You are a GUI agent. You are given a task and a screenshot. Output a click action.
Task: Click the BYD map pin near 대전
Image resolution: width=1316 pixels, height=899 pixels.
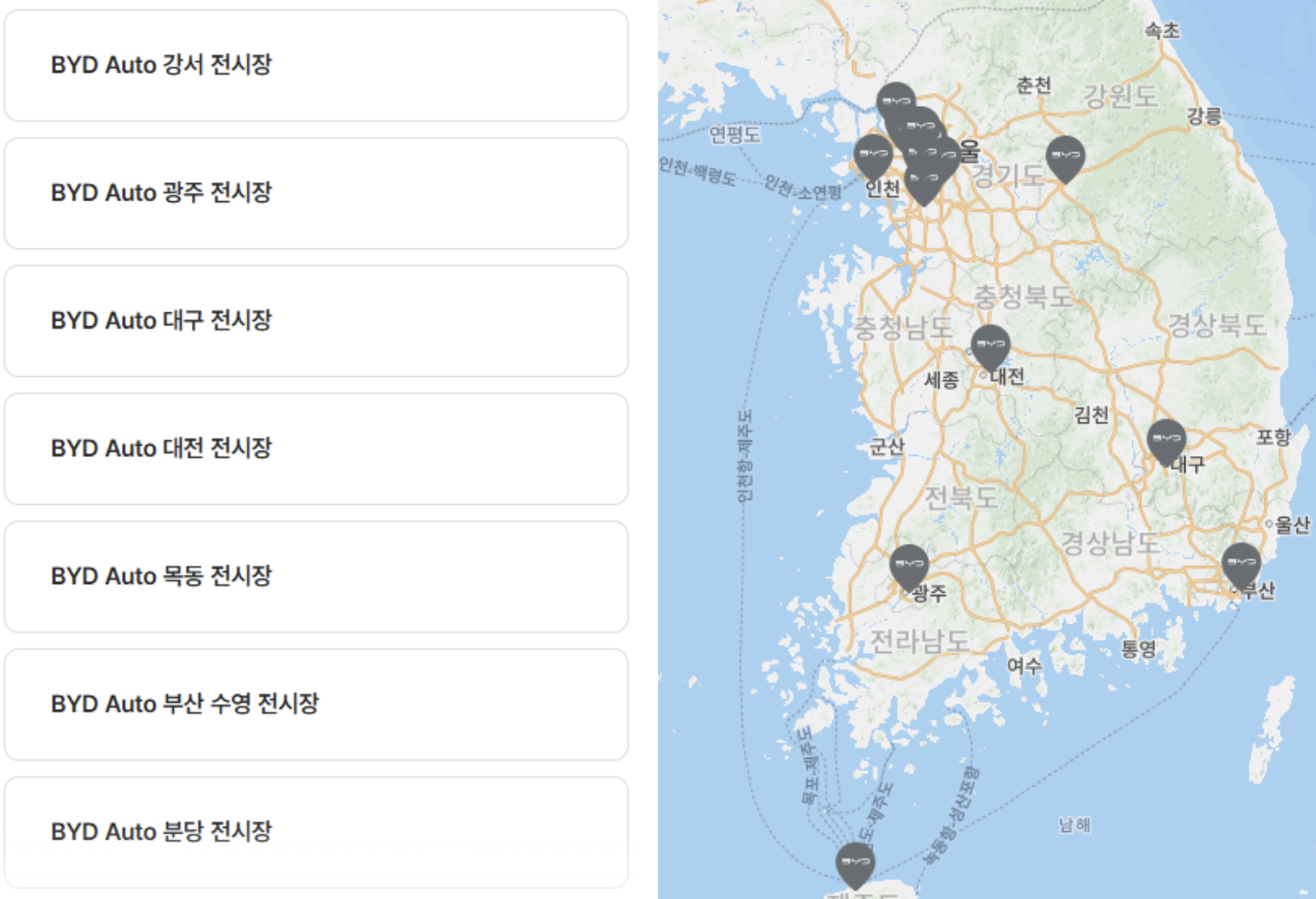tap(990, 348)
